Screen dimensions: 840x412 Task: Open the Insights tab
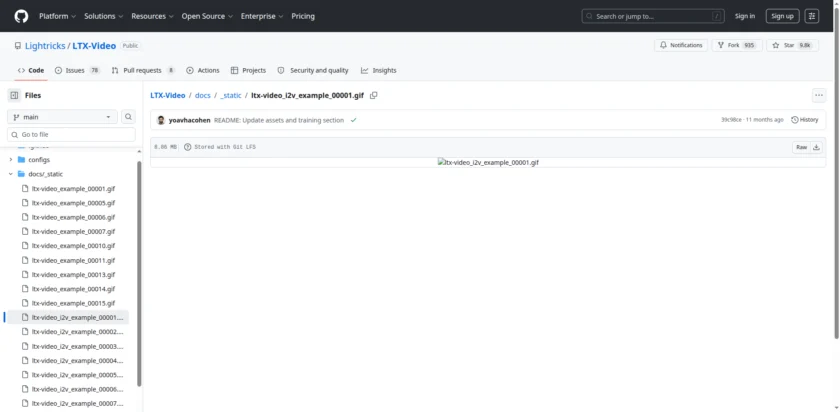click(379, 70)
